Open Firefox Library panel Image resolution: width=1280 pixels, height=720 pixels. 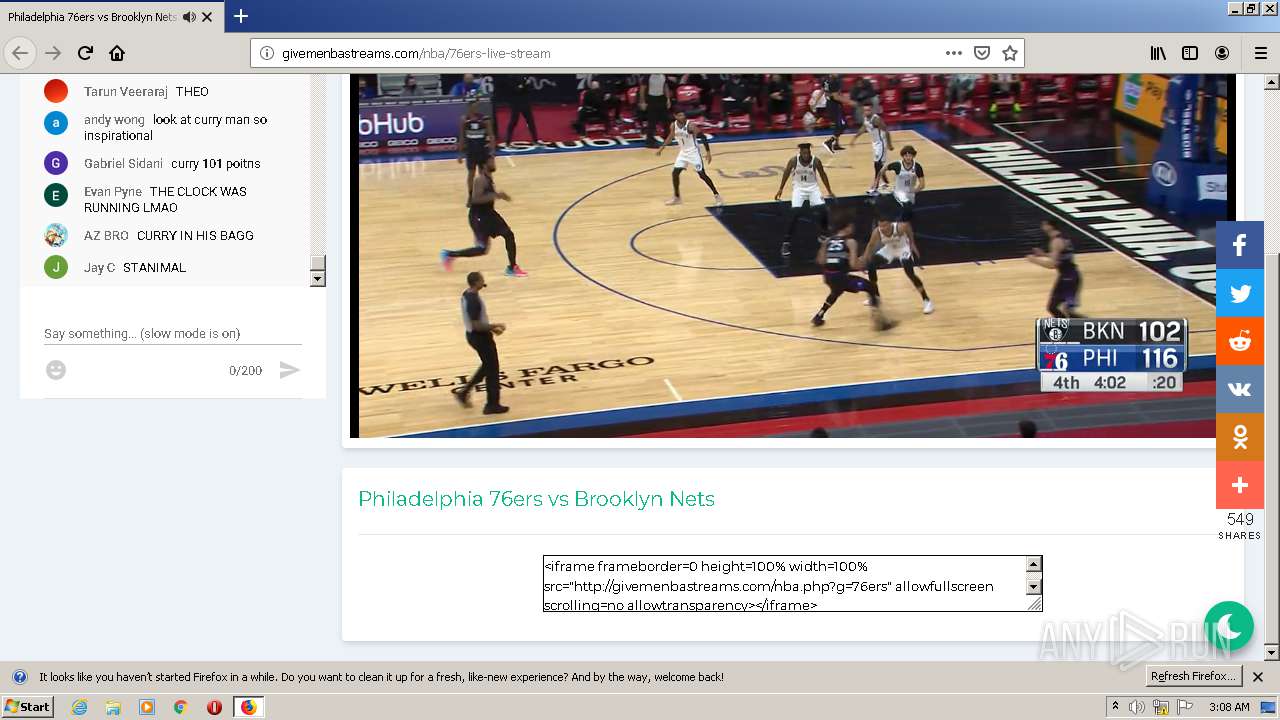coord(1158,53)
